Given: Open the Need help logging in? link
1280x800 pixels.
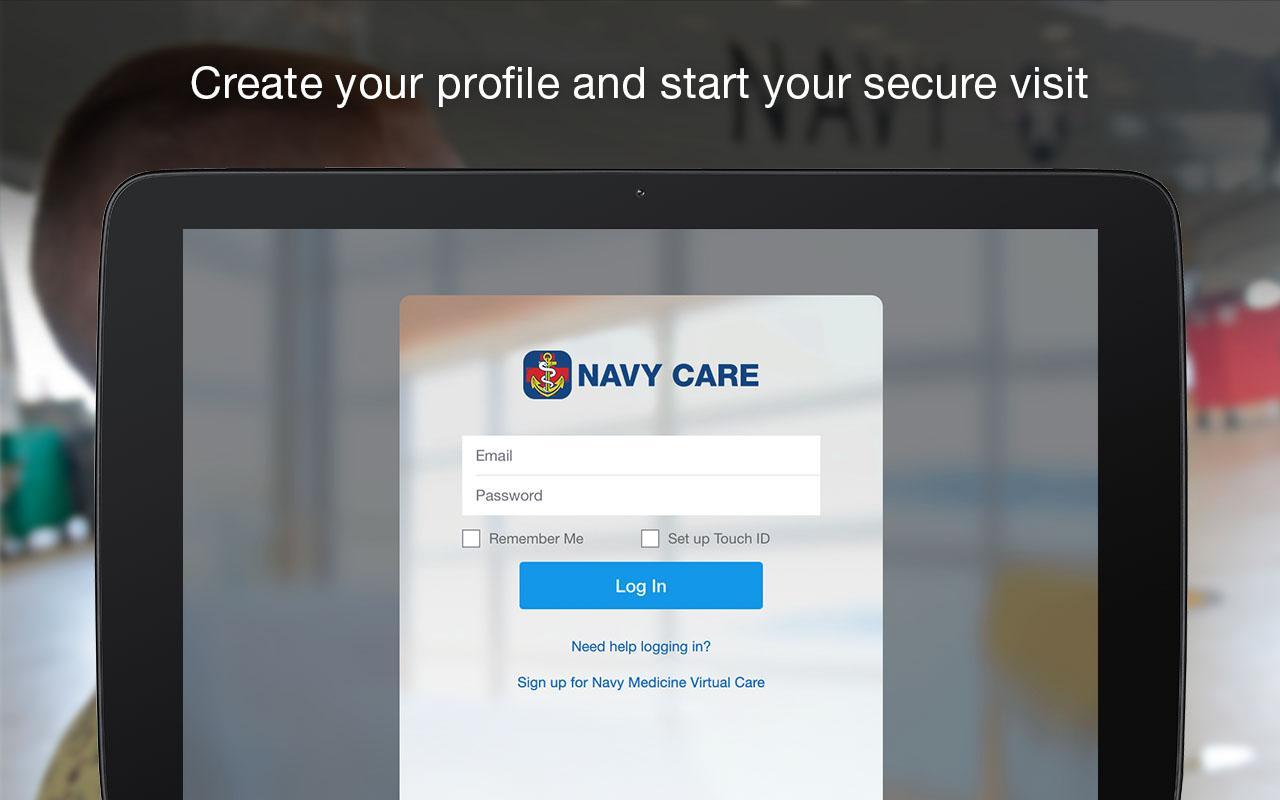Looking at the screenshot, I should pos(641,647).
